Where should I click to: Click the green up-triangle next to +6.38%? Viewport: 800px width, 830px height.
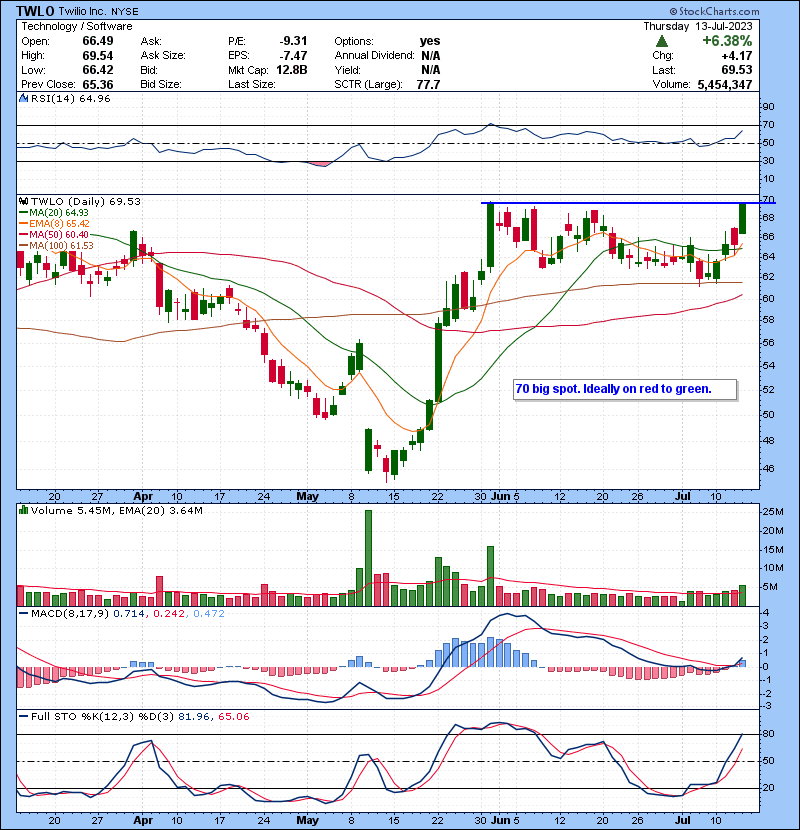661,41
